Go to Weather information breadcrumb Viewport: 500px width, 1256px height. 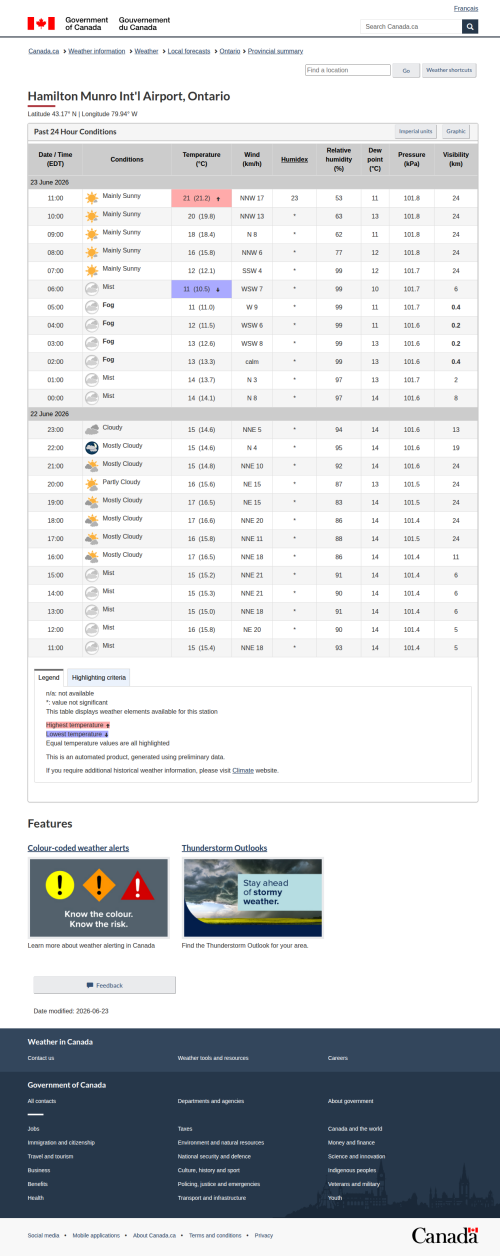click(x=97, y=50)
